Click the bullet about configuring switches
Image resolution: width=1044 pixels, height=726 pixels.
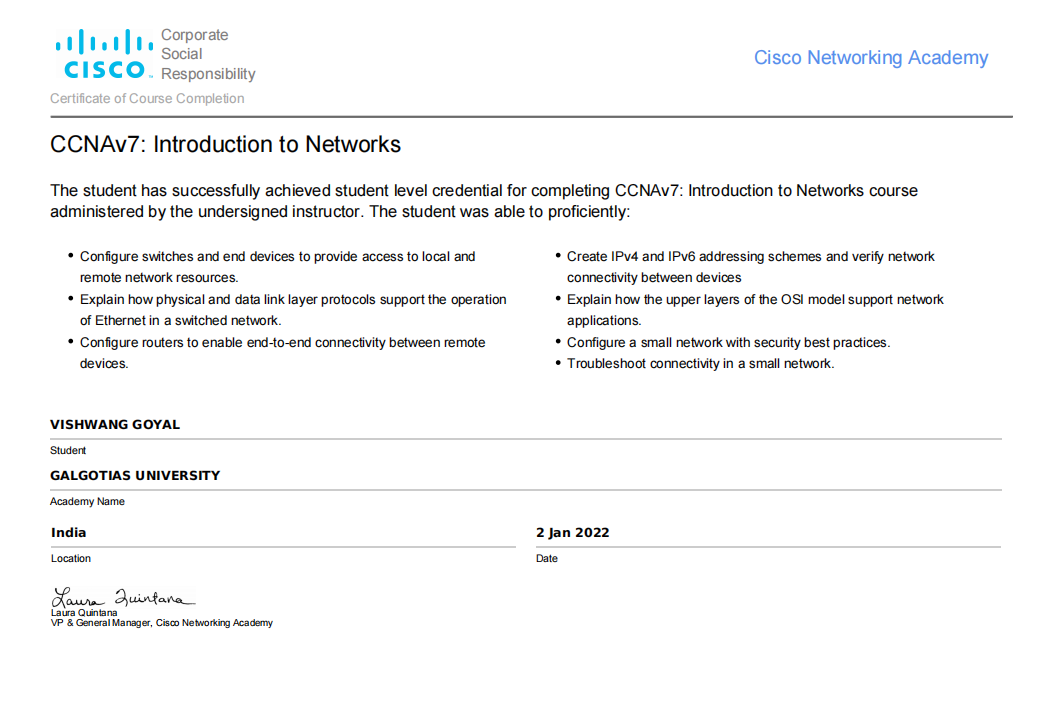(x=277, y=267)
